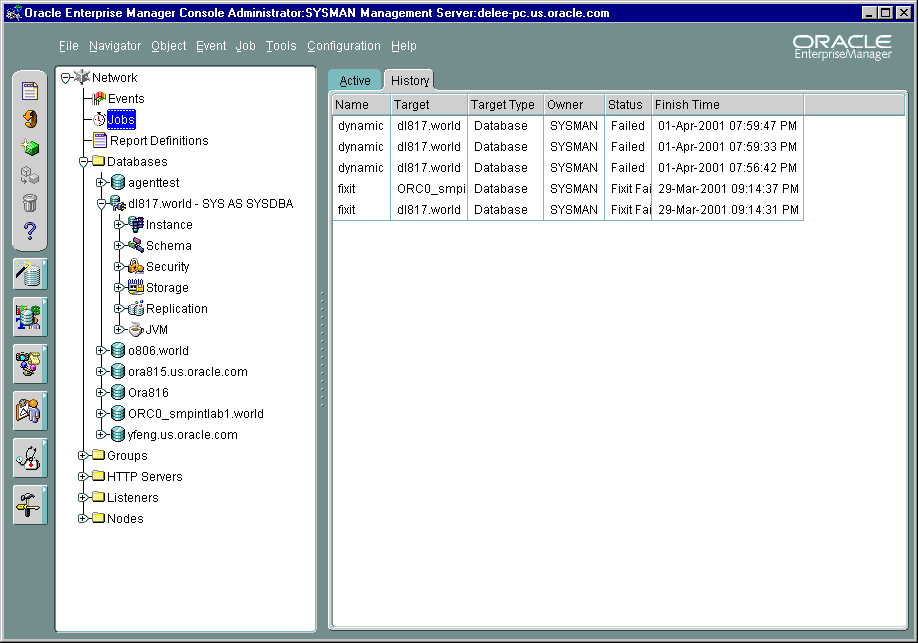Expand the agenttest database node

[101, 183]
